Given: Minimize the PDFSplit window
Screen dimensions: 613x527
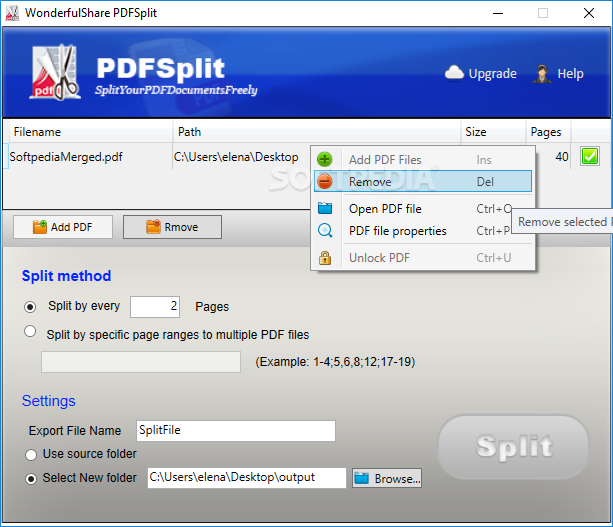Looking at the screenshot, I should click(498, 13).
